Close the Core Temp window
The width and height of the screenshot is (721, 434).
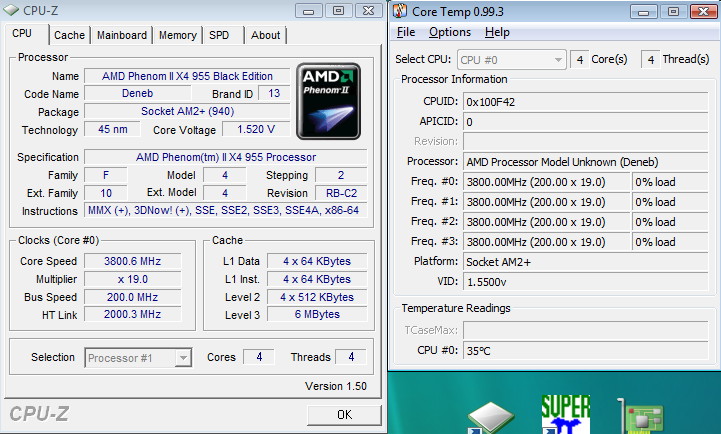click(x=704, y=11)
